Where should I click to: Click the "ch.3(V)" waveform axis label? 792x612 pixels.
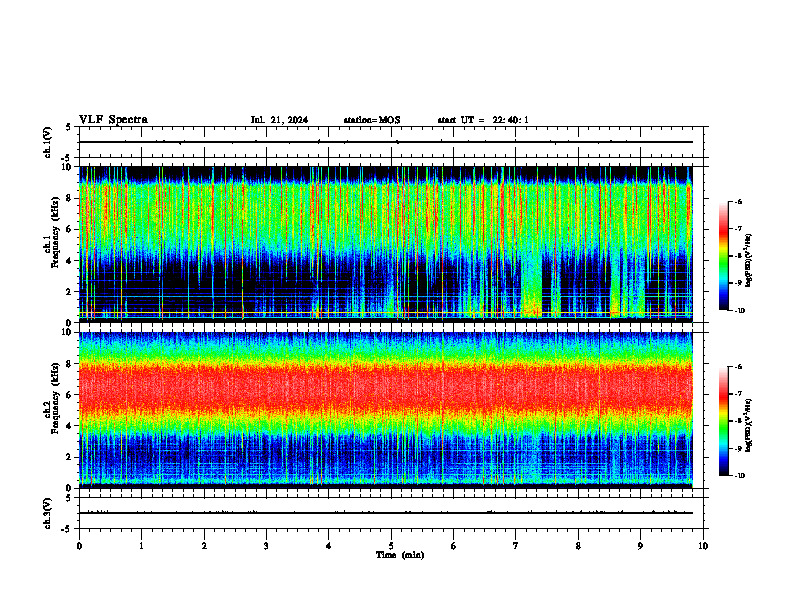point(47,513)
